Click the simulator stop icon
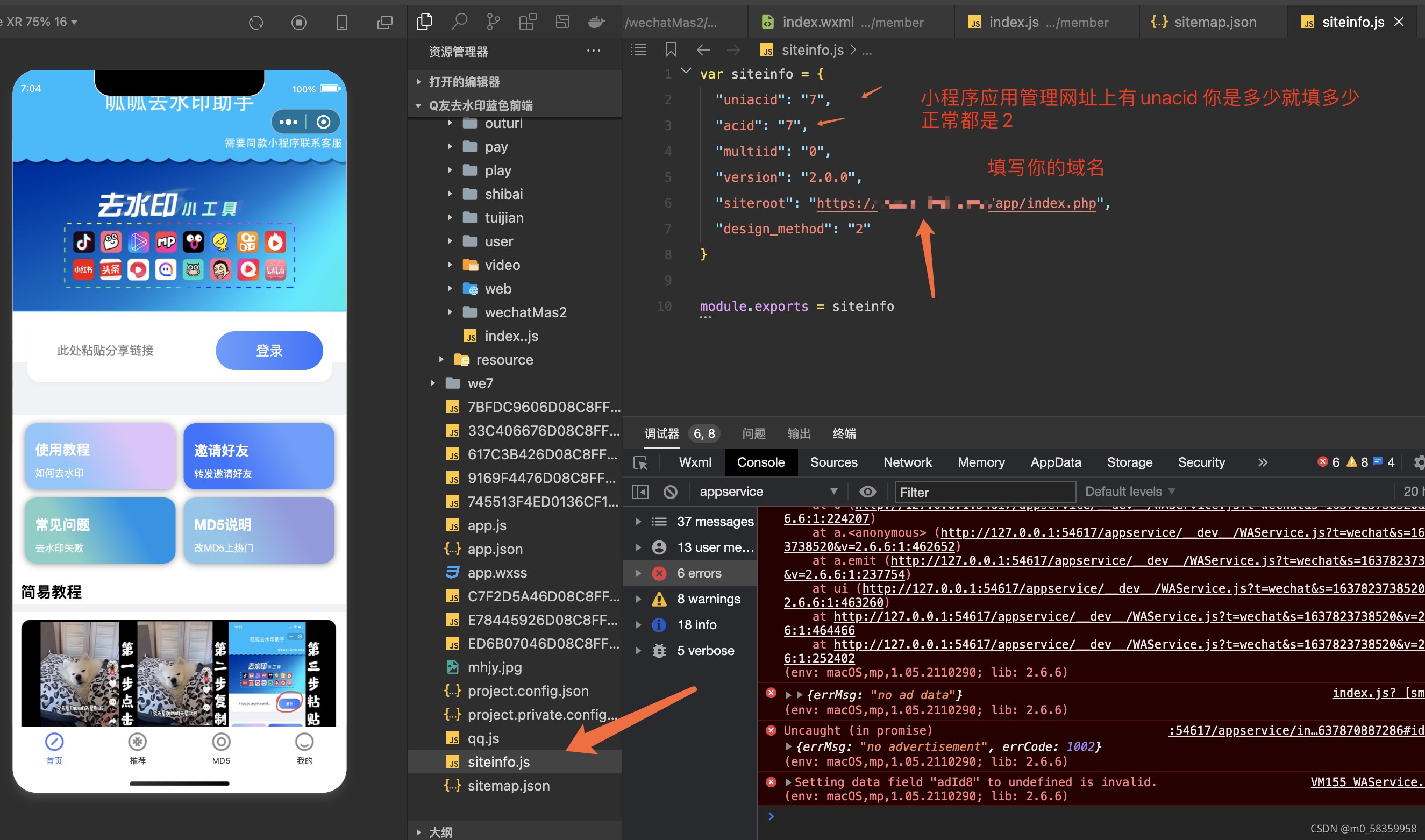 point(299,23)
